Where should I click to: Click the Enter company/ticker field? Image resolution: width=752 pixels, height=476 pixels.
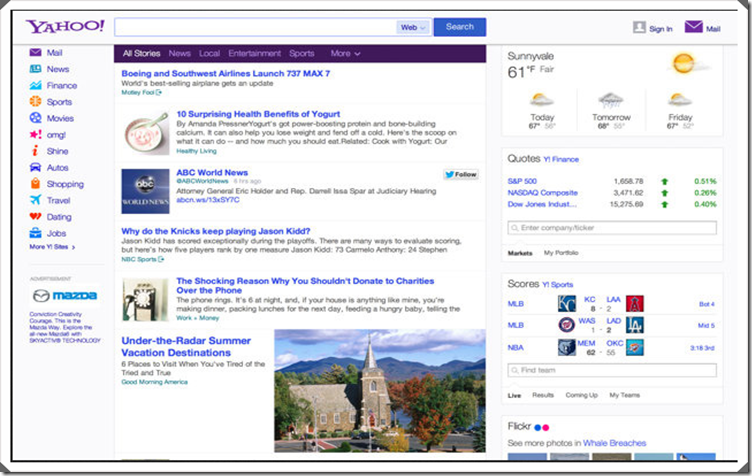(612, 228)
